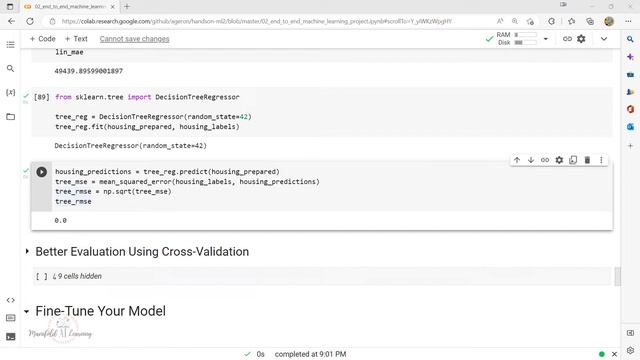Open the table of contents sidebar icon

11,44
